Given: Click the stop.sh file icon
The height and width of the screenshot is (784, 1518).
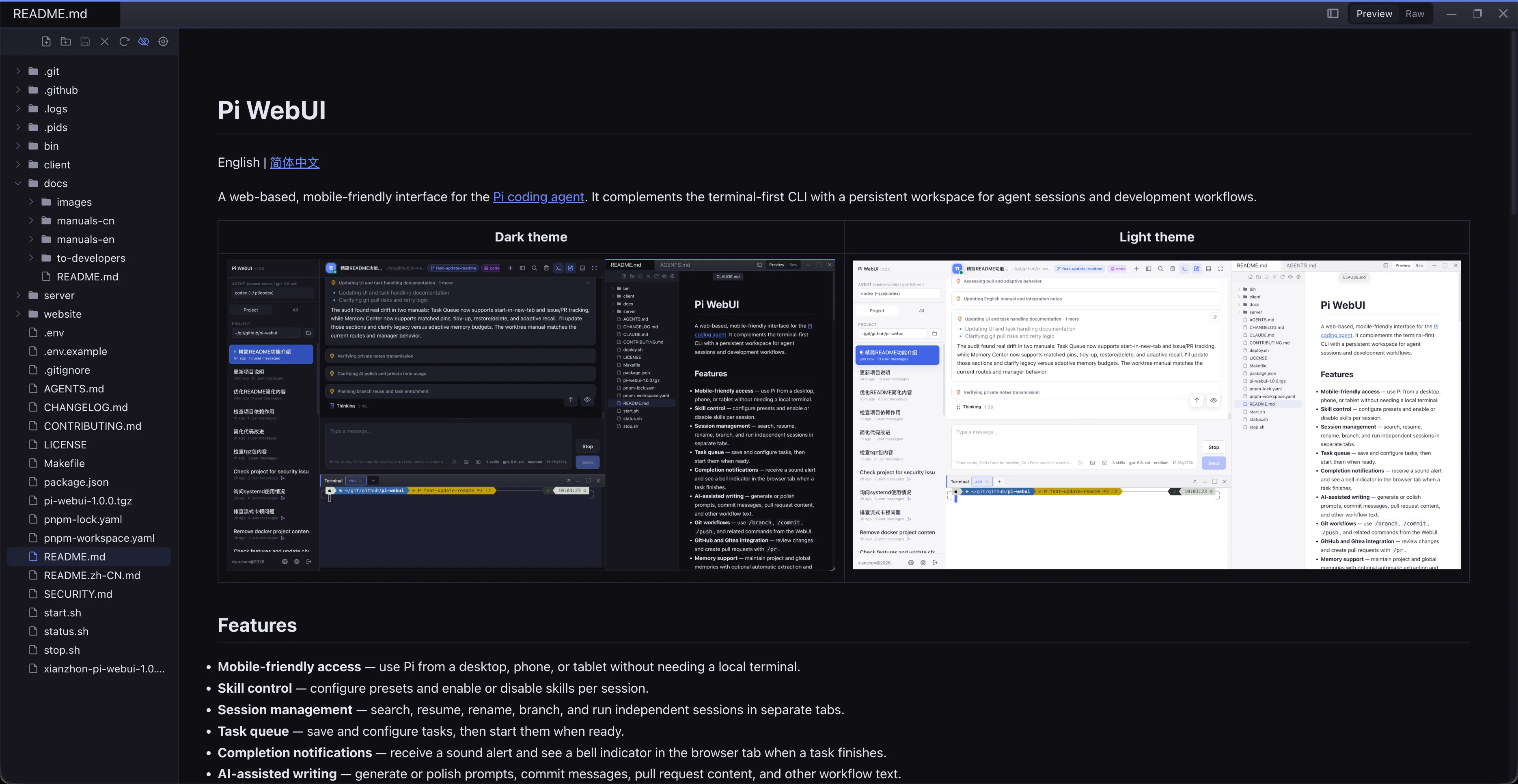Looking at the screenshot, I should (x=34, y=650).
